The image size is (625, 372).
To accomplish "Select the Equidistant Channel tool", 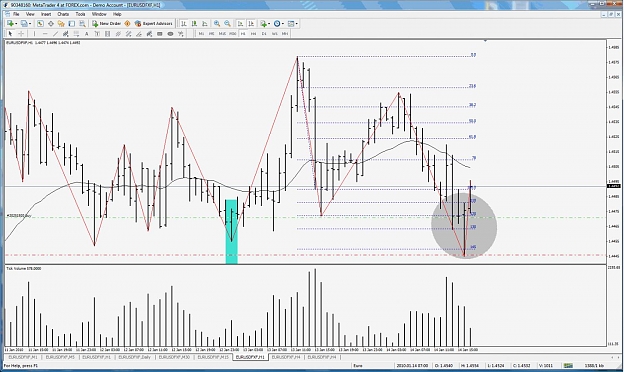I will click(x=66, y=34).
